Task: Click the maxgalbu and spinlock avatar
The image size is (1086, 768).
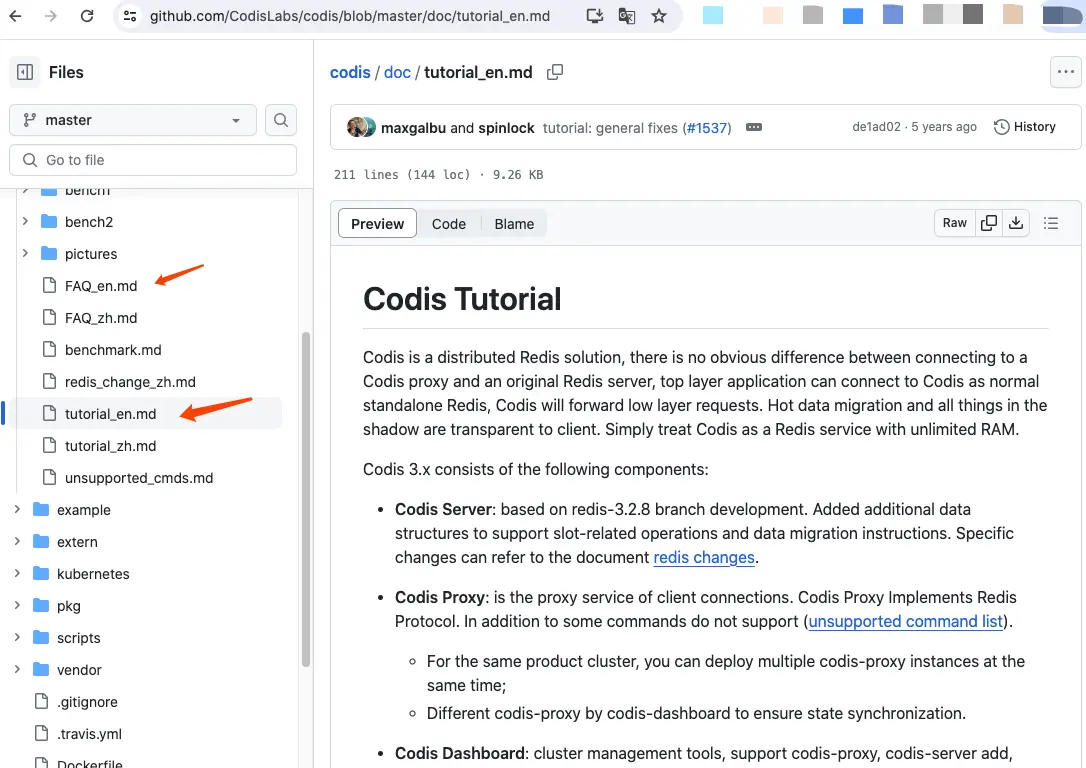Action: point(361,127)
